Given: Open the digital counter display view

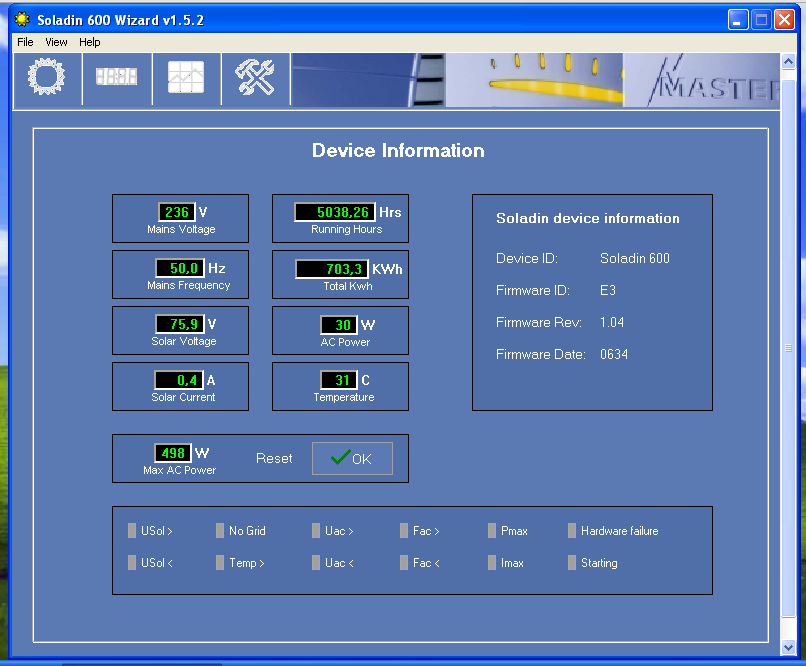Looking at the screenshot, I should tap(116, 78).
